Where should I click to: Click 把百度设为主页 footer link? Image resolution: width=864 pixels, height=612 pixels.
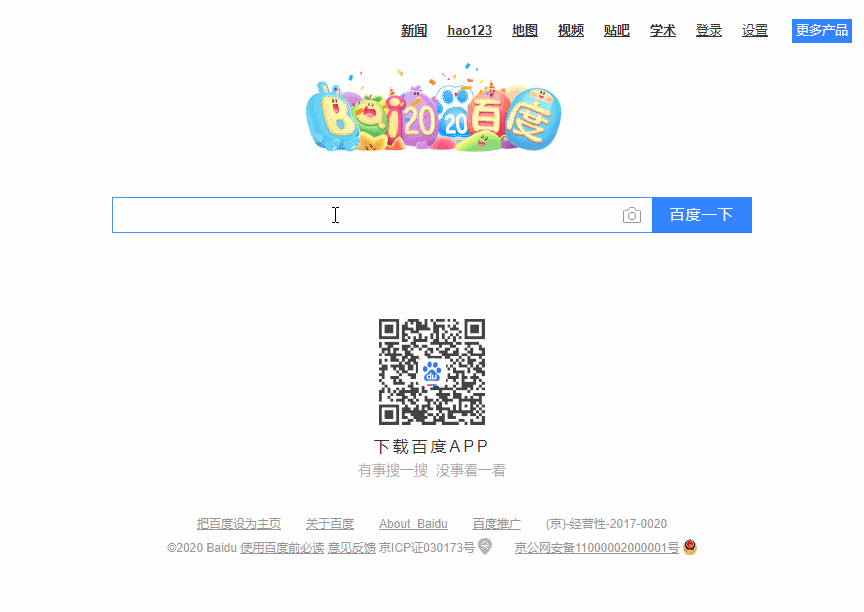click(x=239, y=524)
